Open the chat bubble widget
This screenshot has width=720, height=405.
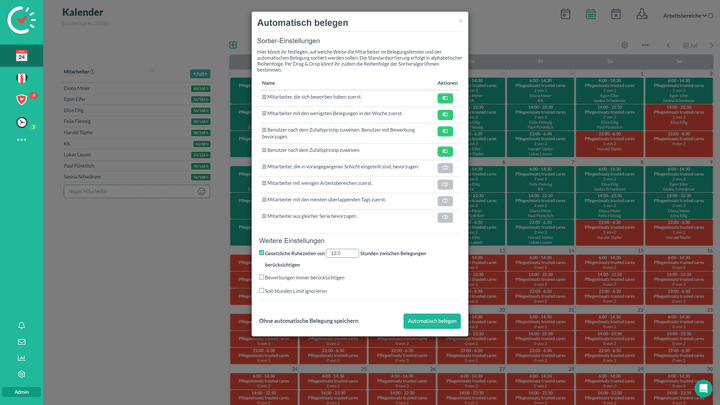click(703, 388)
